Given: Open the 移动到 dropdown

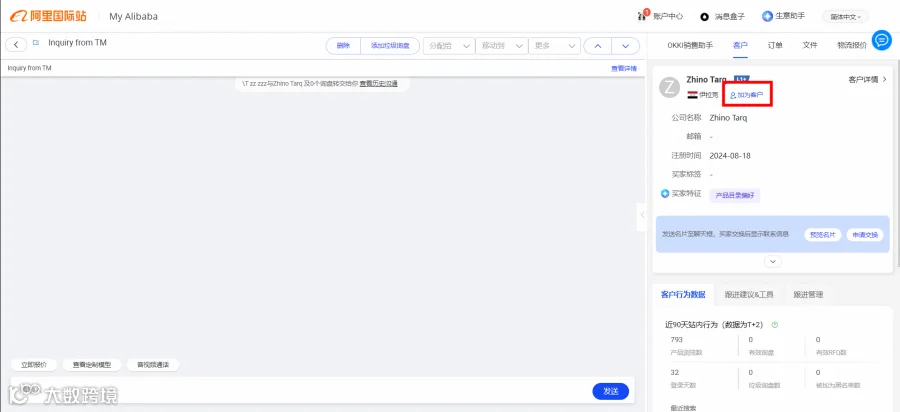Looking at the screenshot, I should [x=502, y=46].
